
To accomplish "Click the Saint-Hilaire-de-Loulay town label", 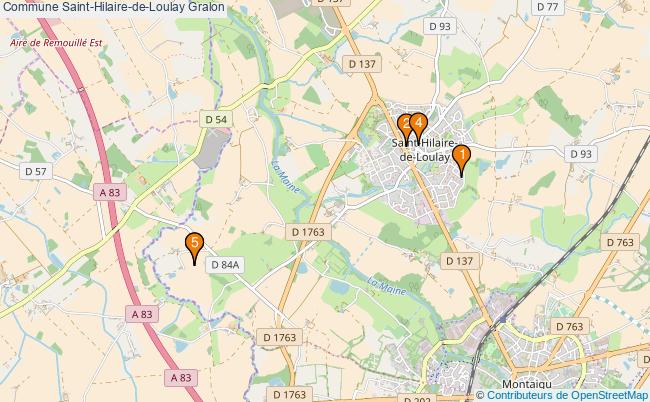I will click(x=424, y=150).
